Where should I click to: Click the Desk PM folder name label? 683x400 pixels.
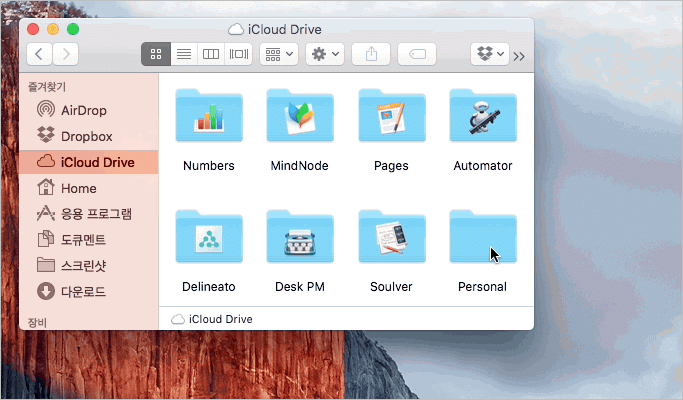coord(300,287)
